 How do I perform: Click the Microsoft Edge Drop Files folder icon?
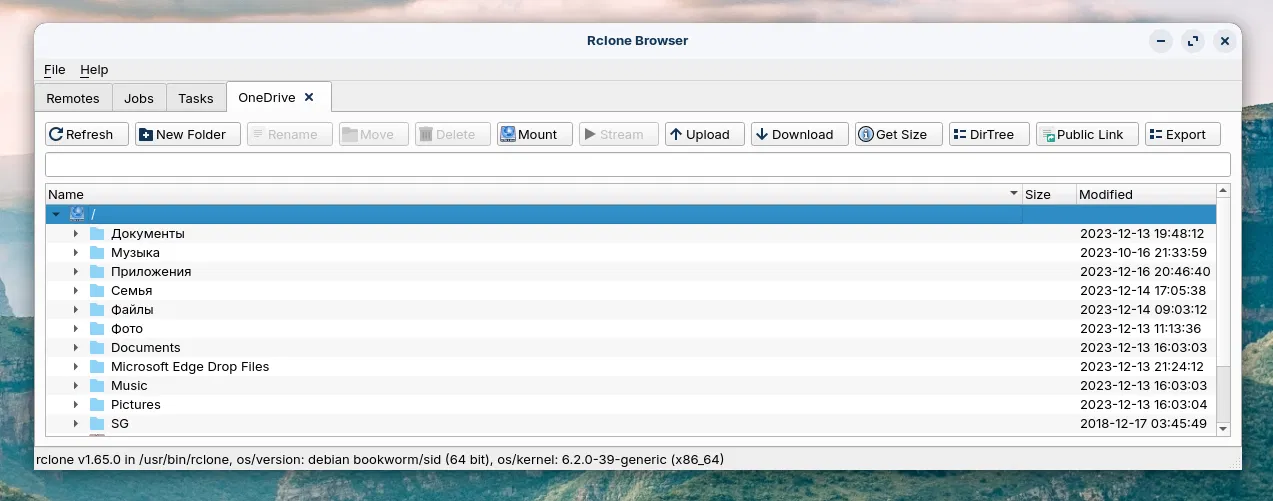[97, 366]
